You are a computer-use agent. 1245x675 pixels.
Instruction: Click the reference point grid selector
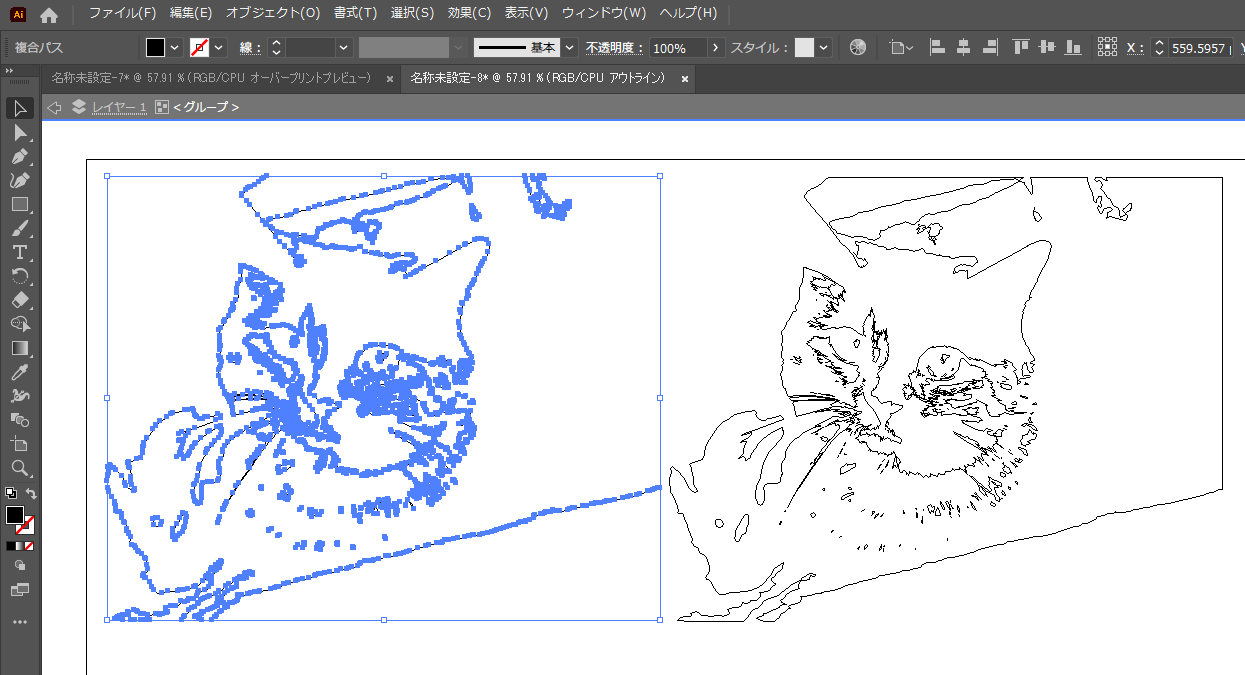coord(1107,48)
